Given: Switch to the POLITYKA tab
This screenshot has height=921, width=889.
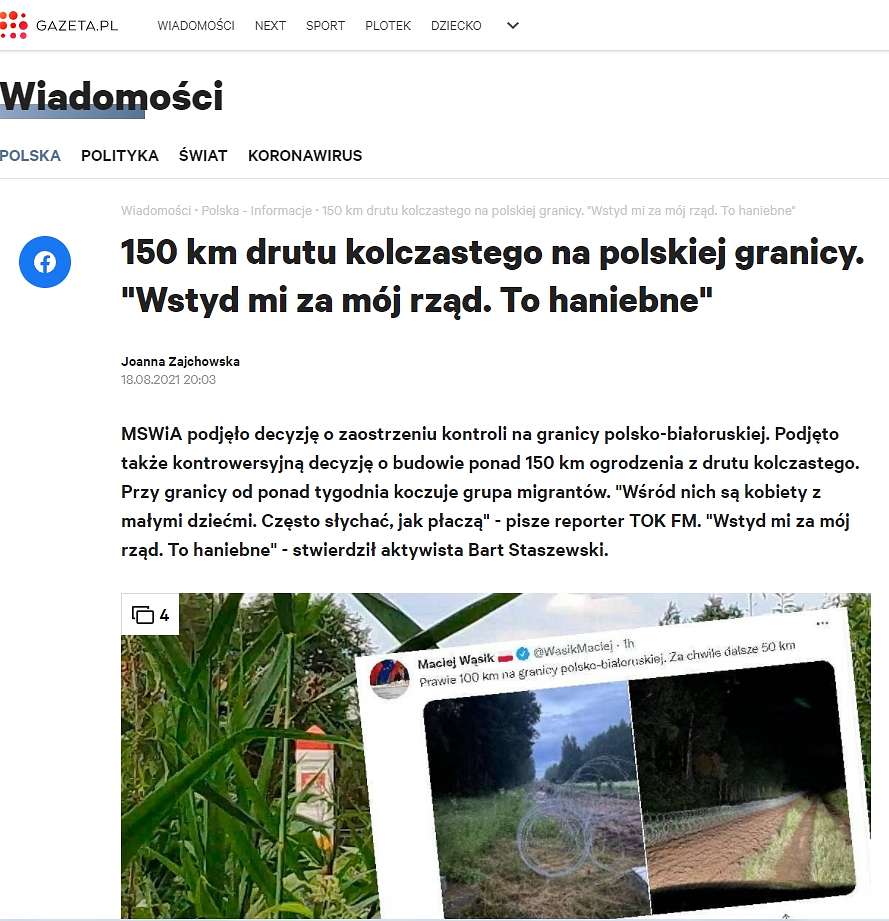Looking at the screenshot, I should pyautogui.click(x=120, y=156).
